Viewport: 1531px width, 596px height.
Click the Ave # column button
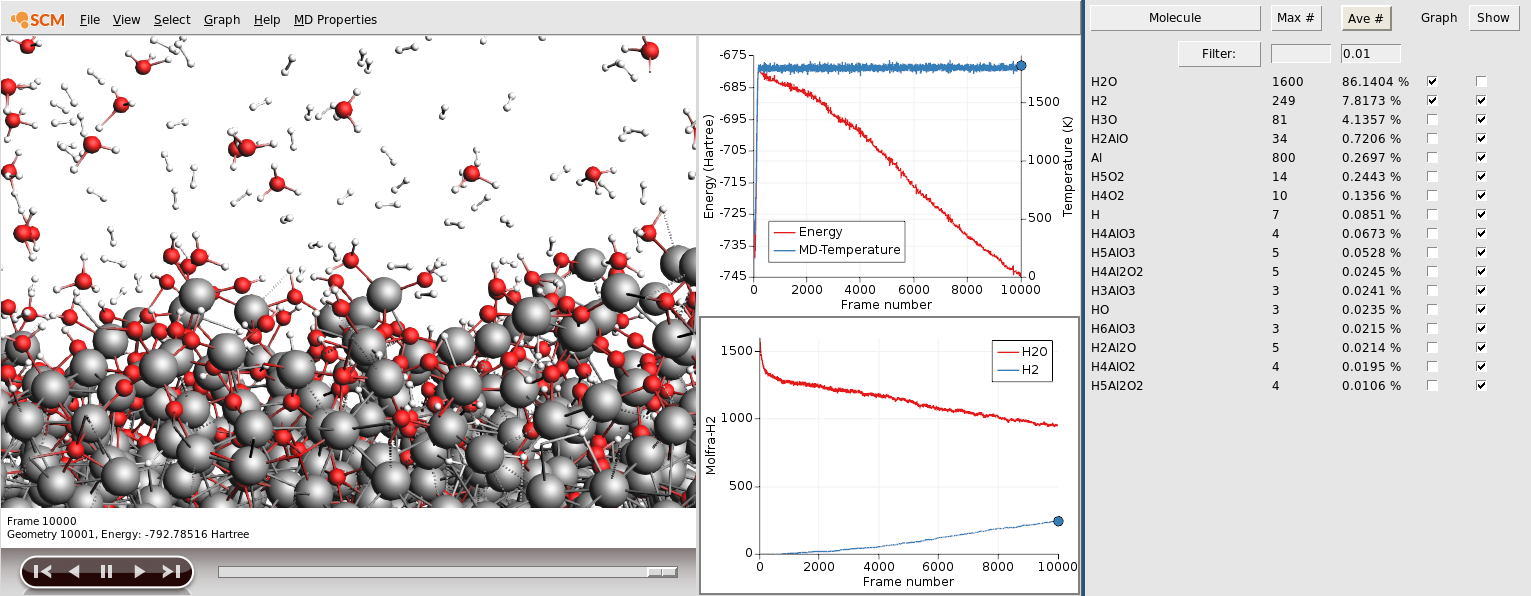(x=1366, y=18)
